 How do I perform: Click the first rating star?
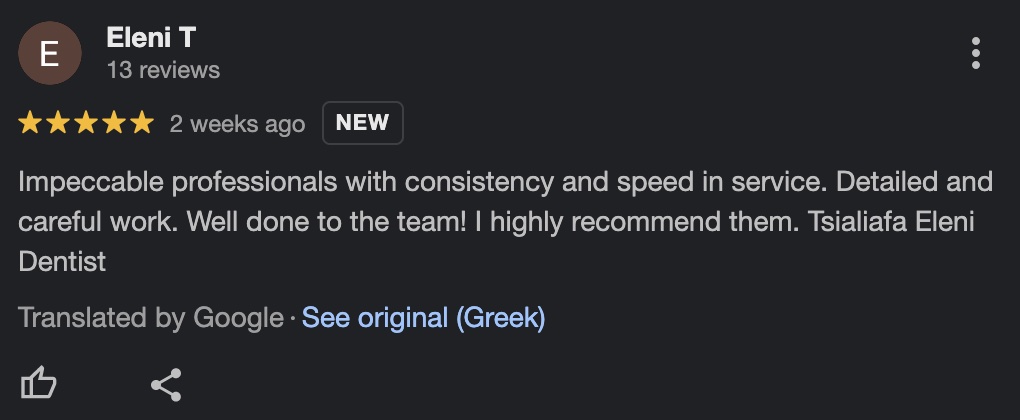[30, 123]
